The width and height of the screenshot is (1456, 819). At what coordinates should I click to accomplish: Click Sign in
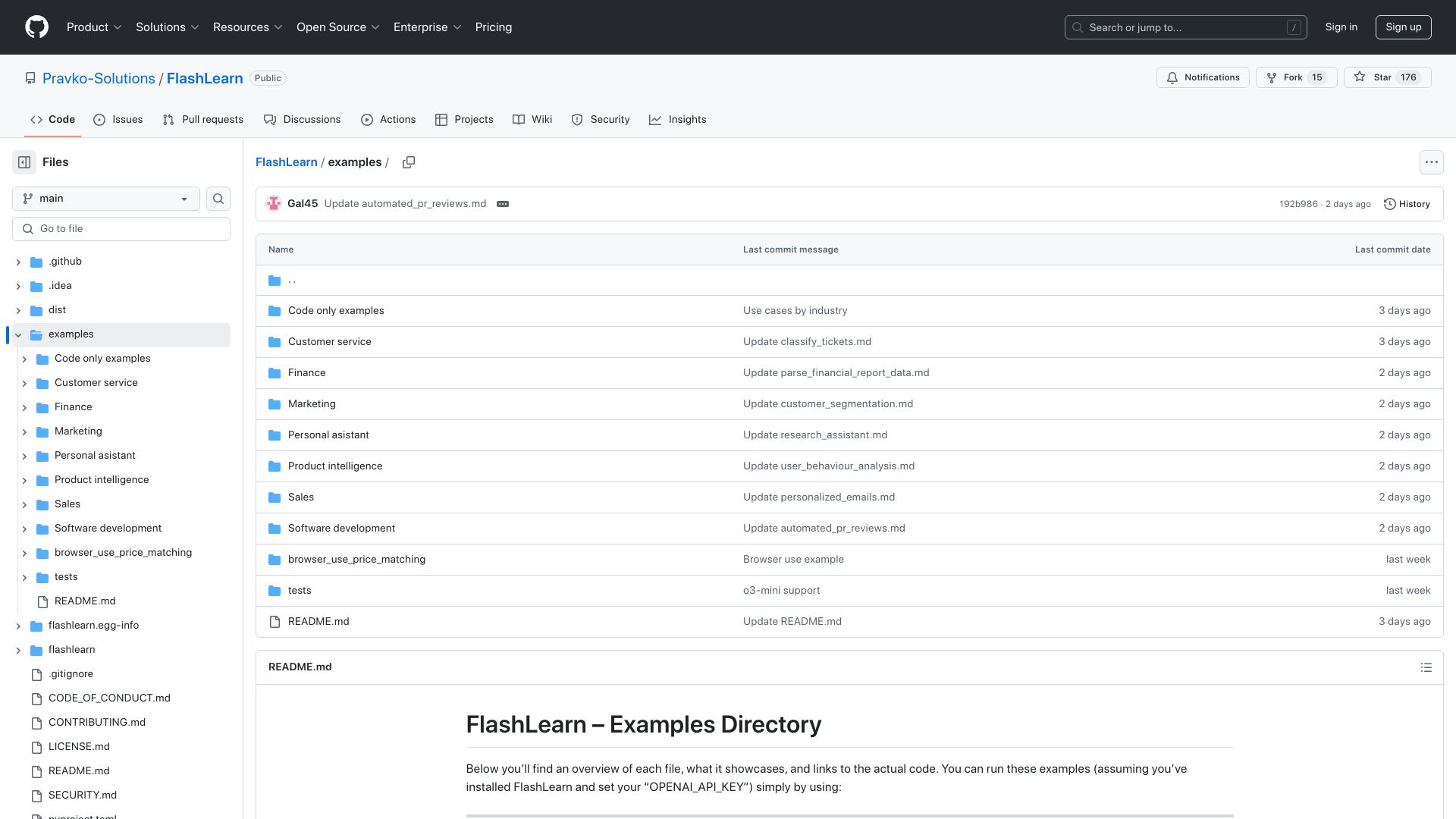(1341, 27)
